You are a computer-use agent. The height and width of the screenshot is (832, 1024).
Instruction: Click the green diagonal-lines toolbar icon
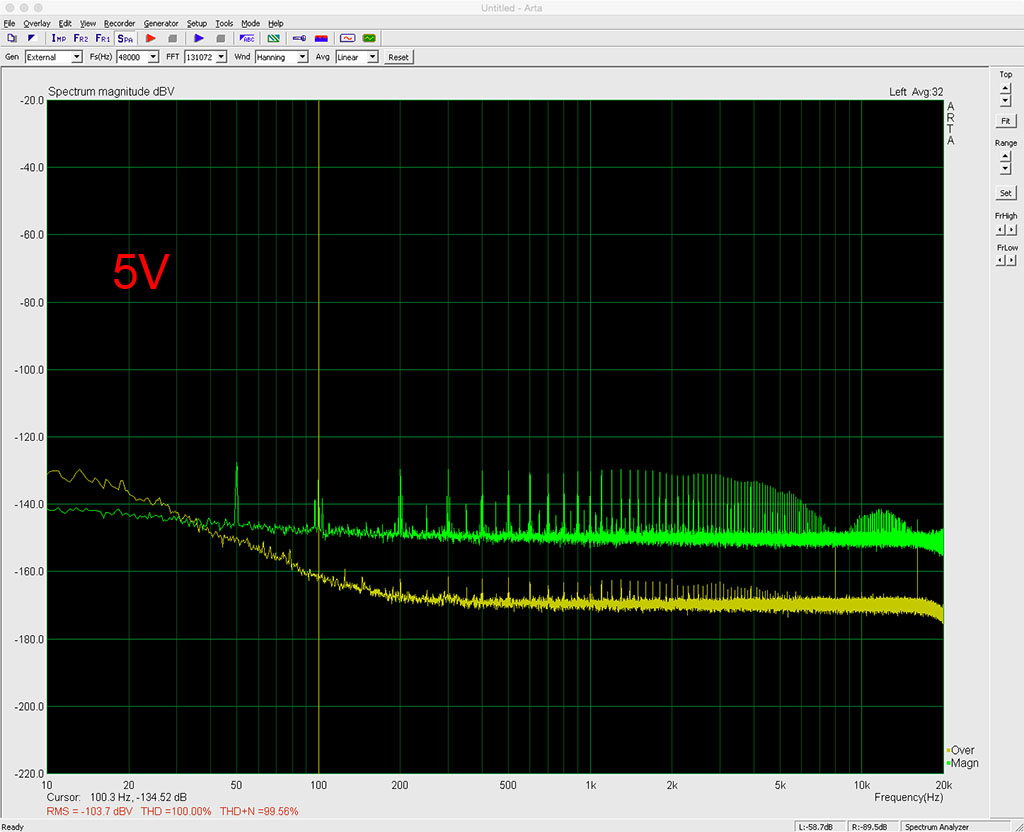(x=274, y=39)
